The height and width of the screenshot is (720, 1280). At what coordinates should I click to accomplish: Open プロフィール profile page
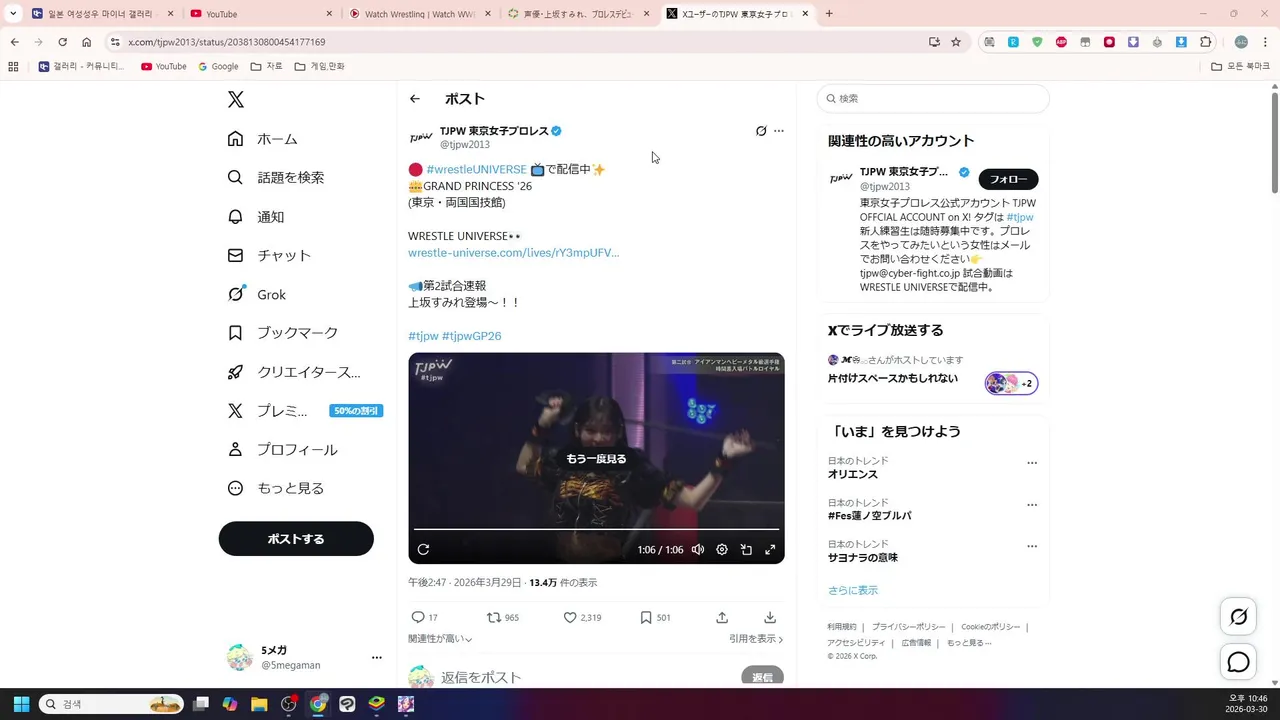point(283,450)
